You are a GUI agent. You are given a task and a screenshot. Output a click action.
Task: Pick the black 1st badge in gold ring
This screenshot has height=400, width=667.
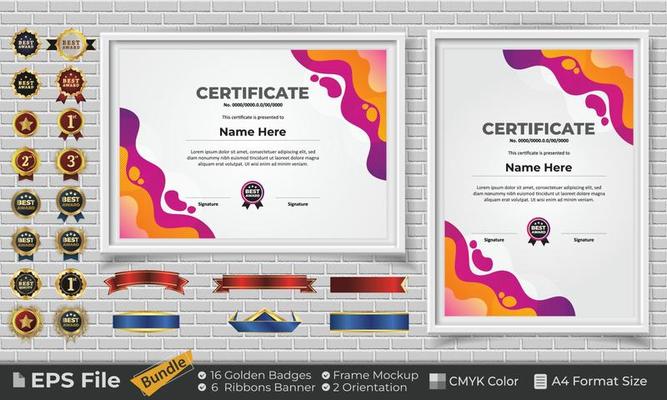[71, 284]
